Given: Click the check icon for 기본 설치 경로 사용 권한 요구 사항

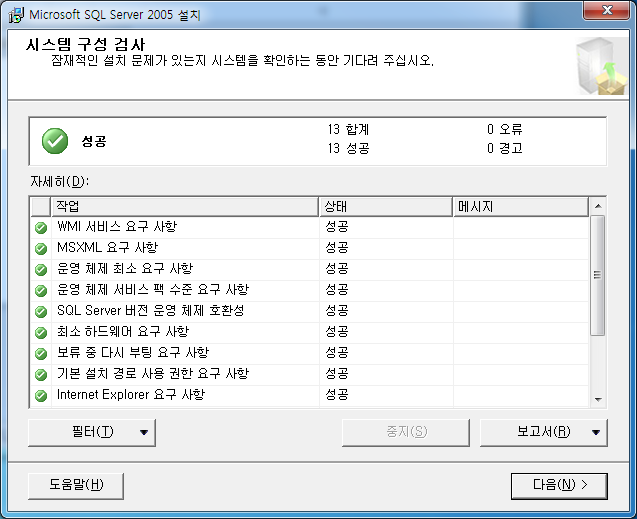Looking at the screenshot, I should (41, 375).
